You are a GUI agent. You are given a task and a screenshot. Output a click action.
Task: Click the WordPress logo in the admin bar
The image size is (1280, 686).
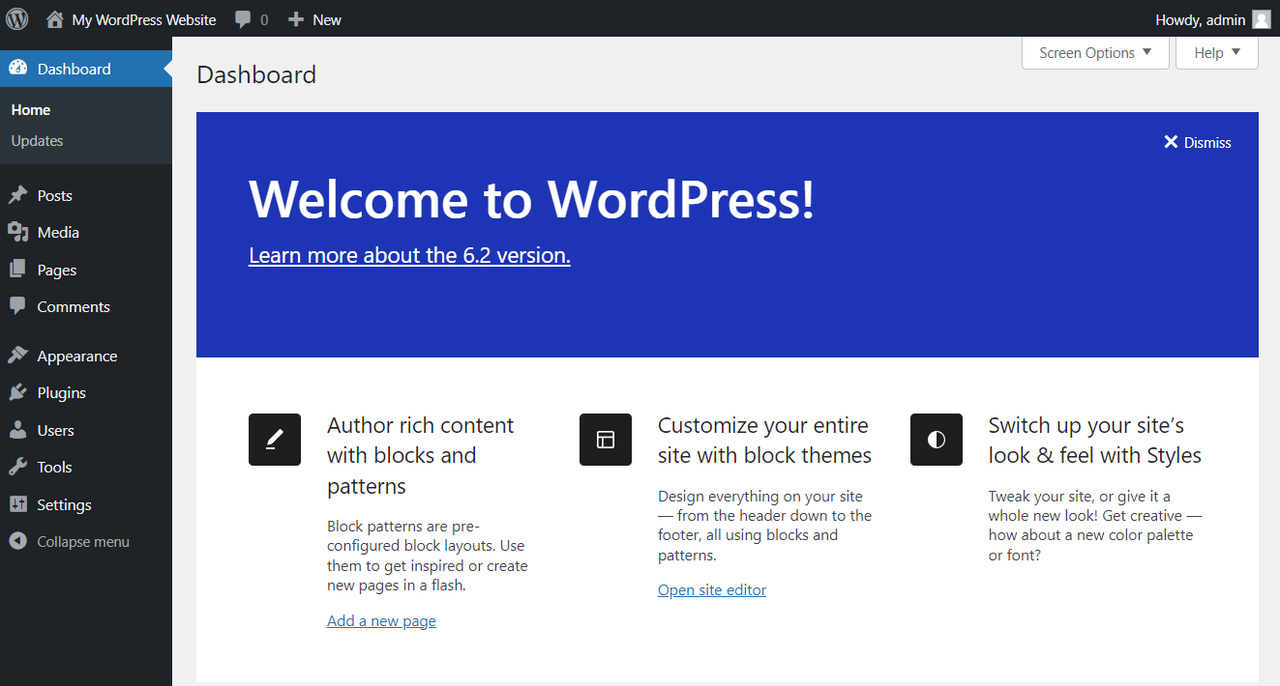[x=16, y=18]
